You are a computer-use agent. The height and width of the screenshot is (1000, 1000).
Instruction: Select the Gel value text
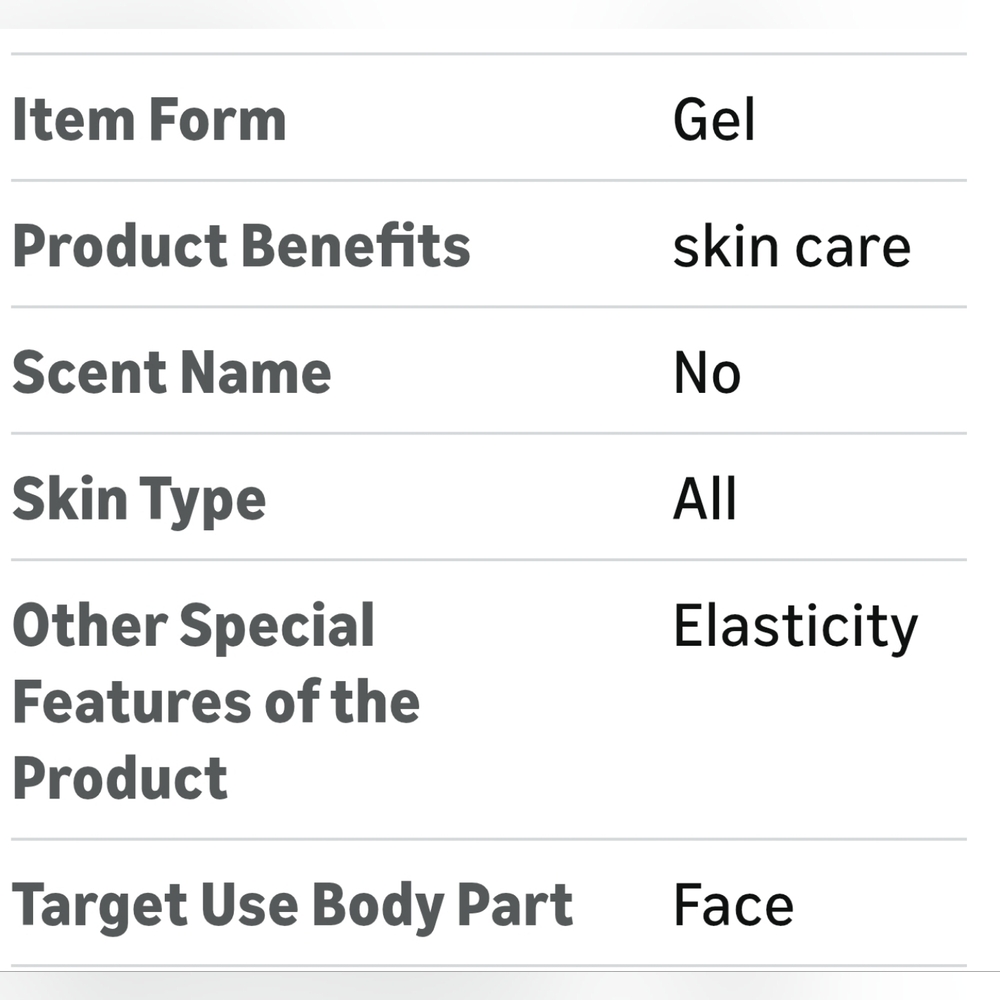pos(714,119)
